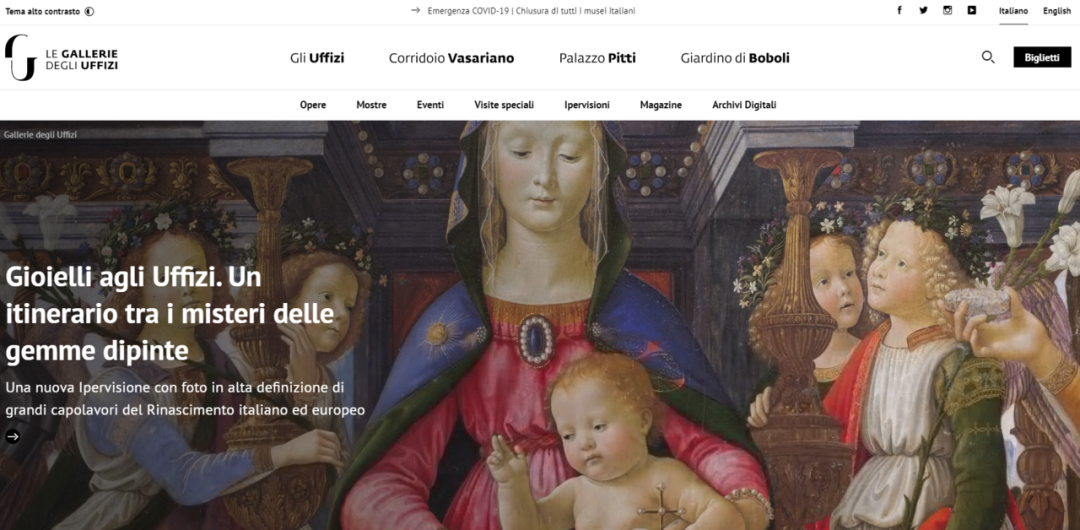1080x530 pixels.
Task: Open the Instagram social icon
Action: pos(947,10)
